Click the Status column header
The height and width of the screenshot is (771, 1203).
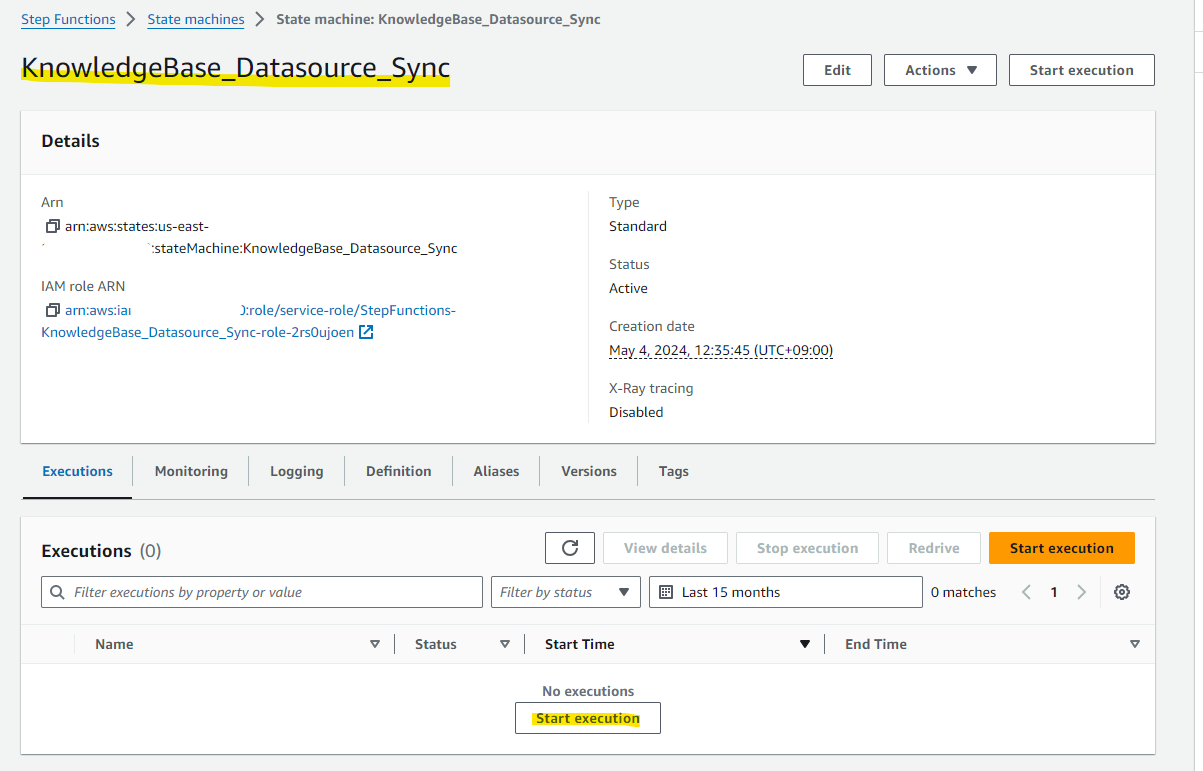pos(436,644)
